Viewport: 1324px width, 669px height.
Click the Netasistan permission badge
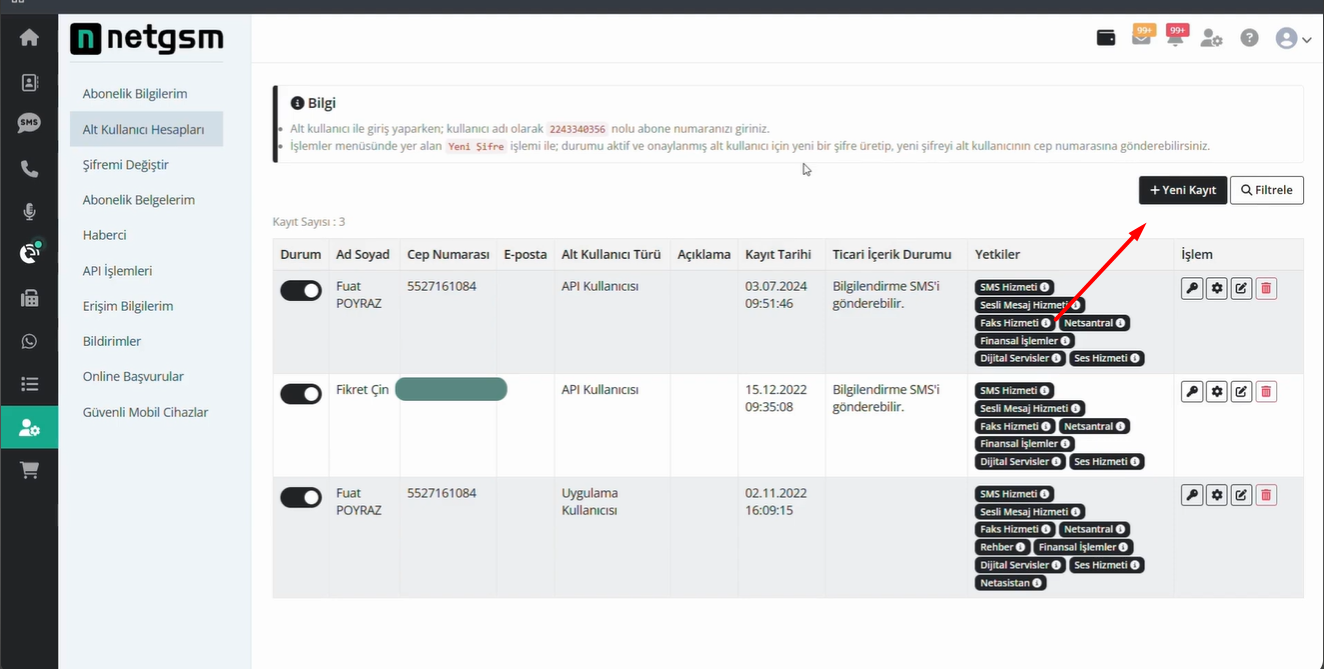tap(1011, 583)
